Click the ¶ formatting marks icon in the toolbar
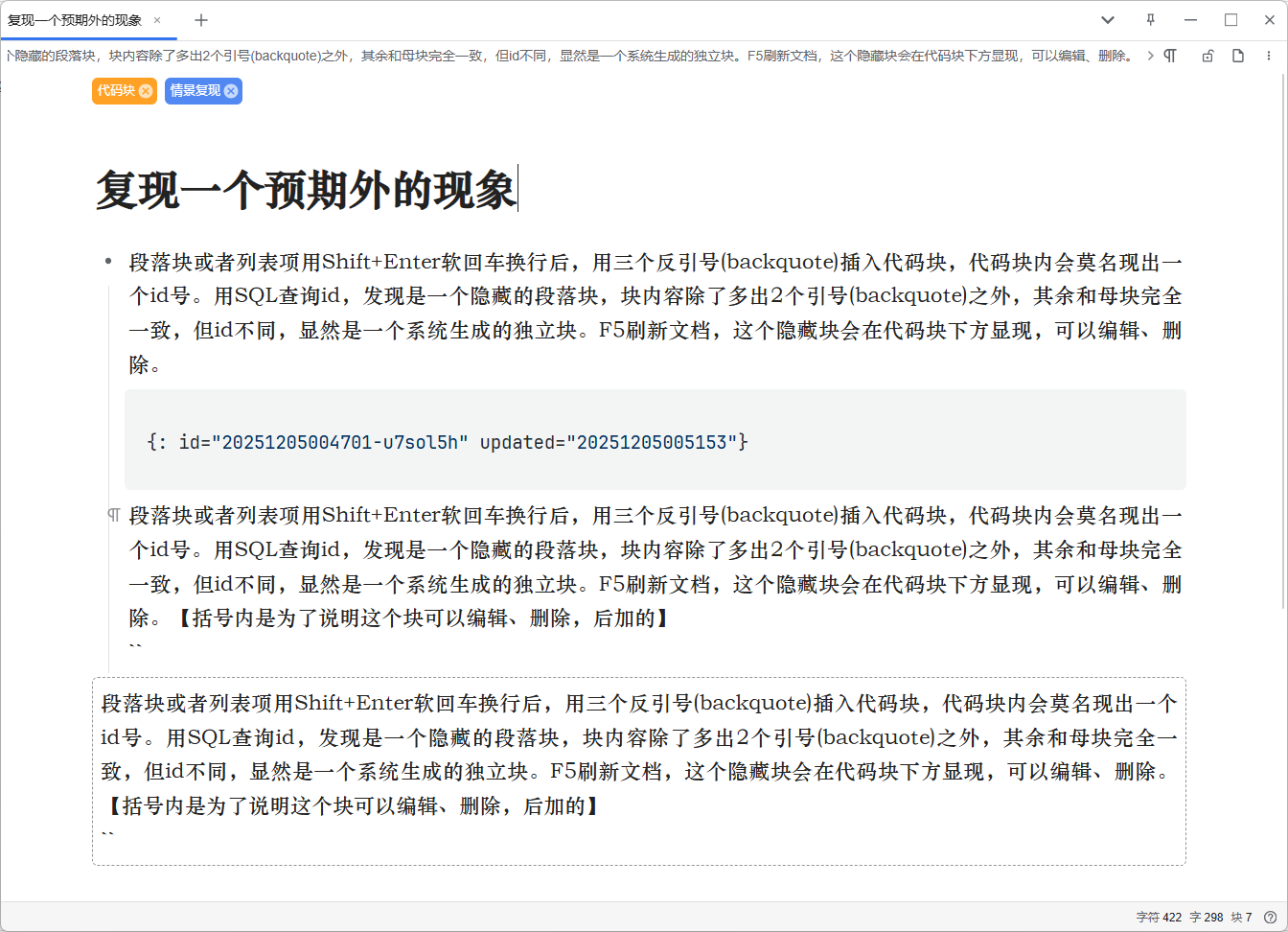The height and width of the screenshot is (932, 1288). [1169, 56]
